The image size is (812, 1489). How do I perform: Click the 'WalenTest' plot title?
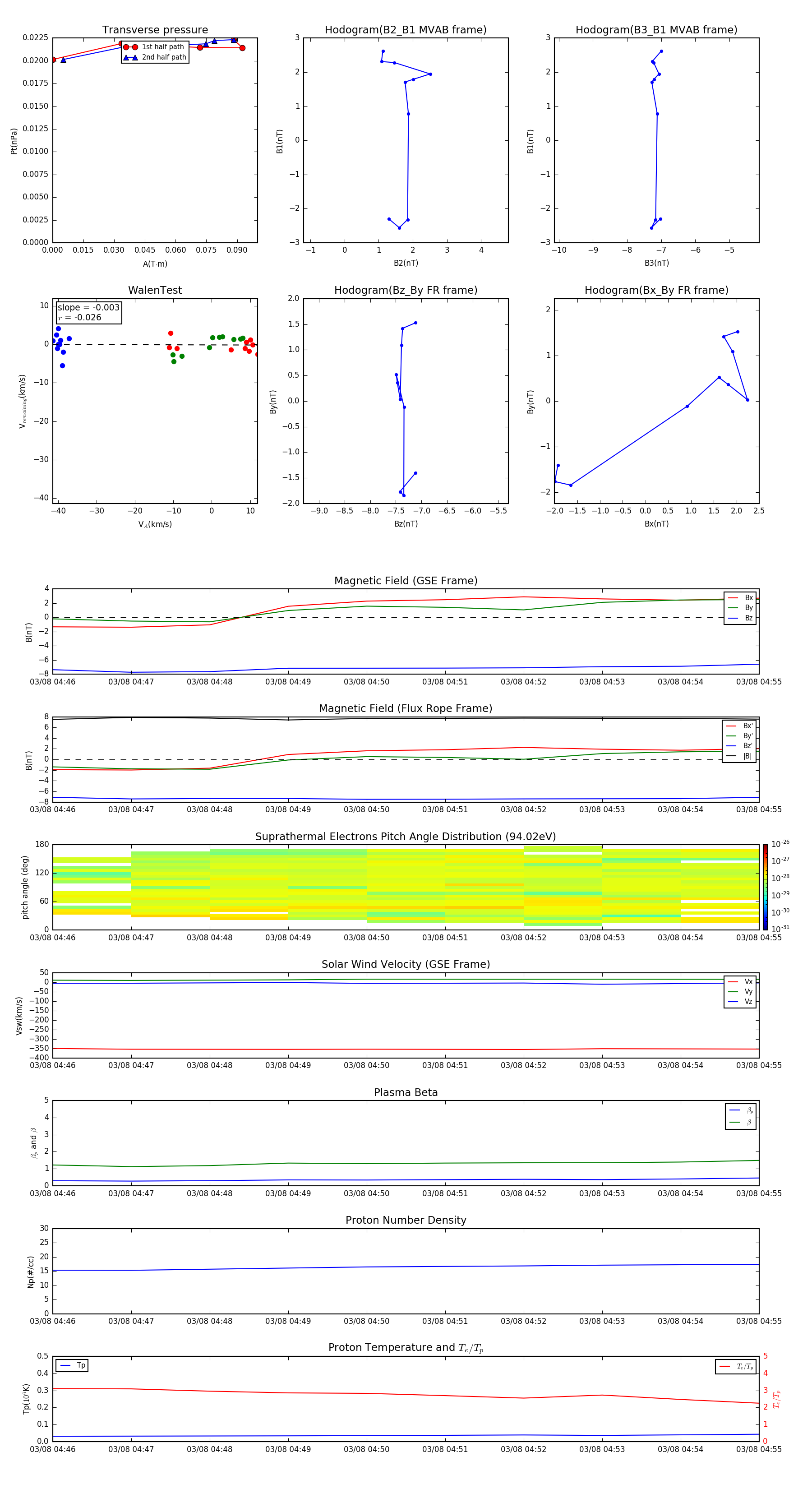(155, 290)
